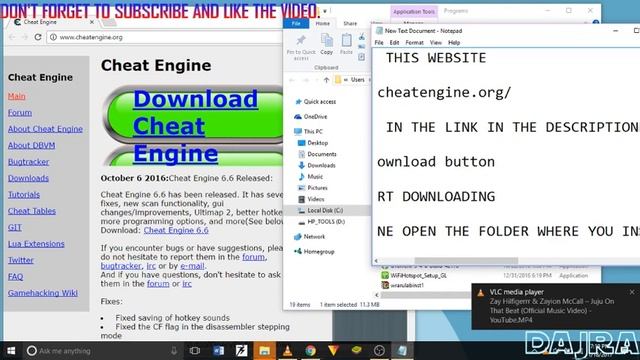Open Microsoft Word from the taskbar
Image resolution: width=640 pixels, height=360 pixels.
click(x=218, y=351)
